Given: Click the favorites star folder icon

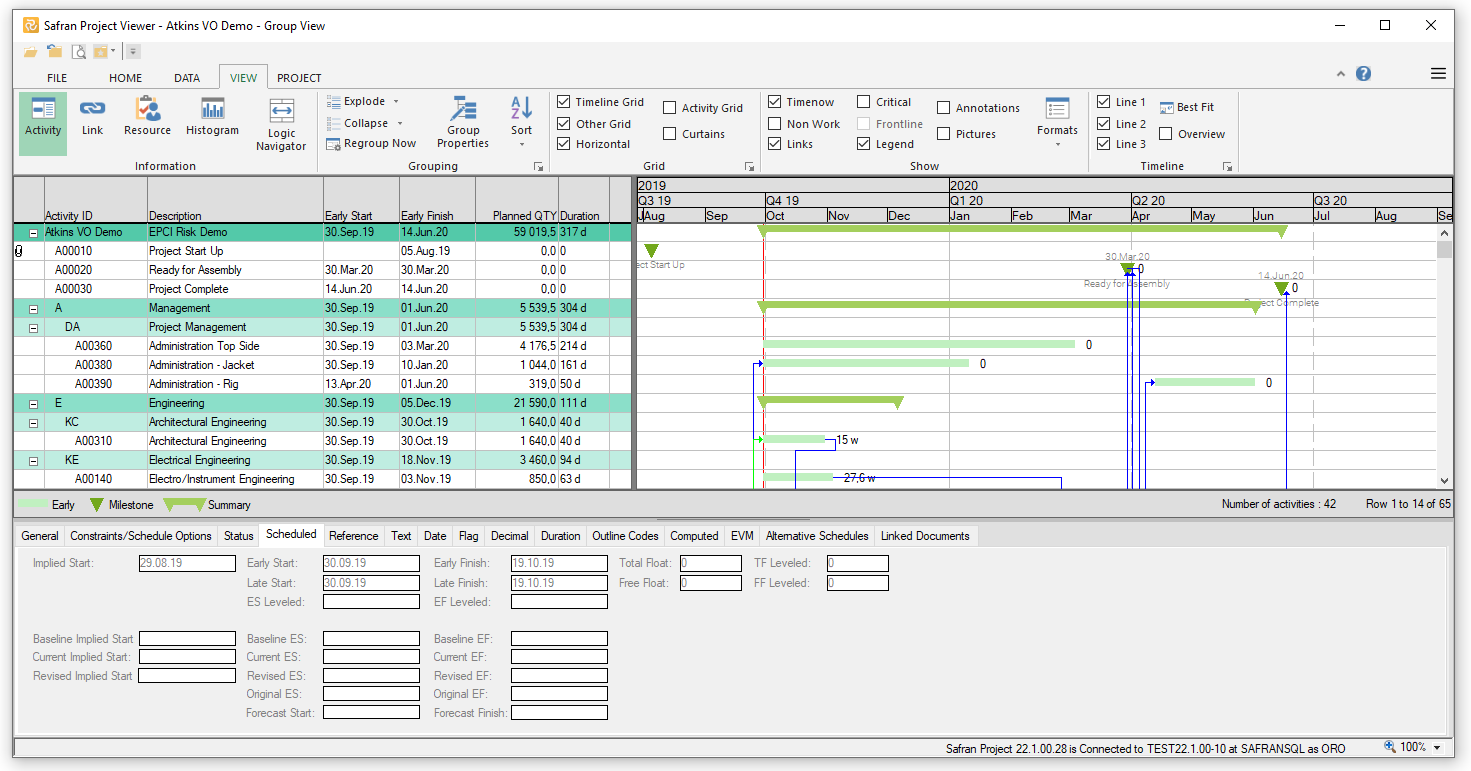Looking at the screenshot, I should tap(100, 51).
